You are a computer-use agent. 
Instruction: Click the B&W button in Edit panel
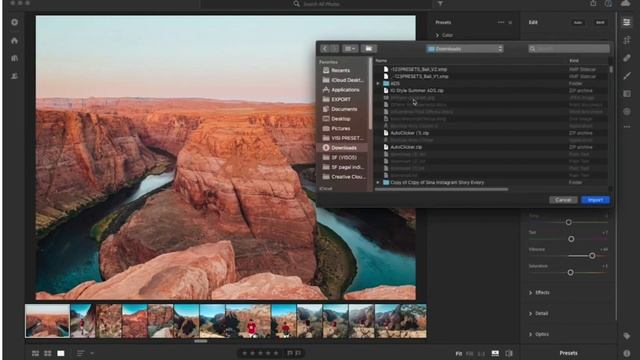click(x=600, y=22)
